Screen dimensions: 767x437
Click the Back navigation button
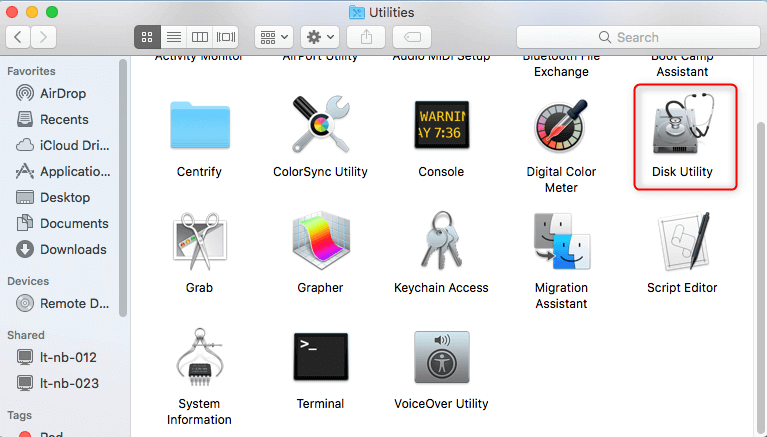[19, 37]
